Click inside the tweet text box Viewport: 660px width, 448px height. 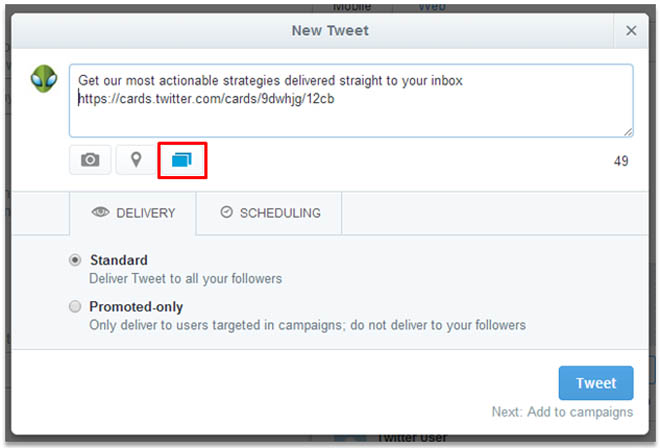click(x=351, y=101)
